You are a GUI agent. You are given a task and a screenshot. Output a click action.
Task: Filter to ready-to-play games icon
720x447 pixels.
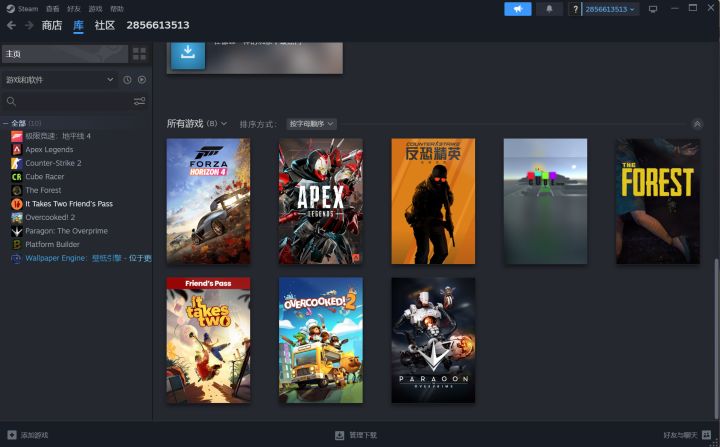point(142,80)
